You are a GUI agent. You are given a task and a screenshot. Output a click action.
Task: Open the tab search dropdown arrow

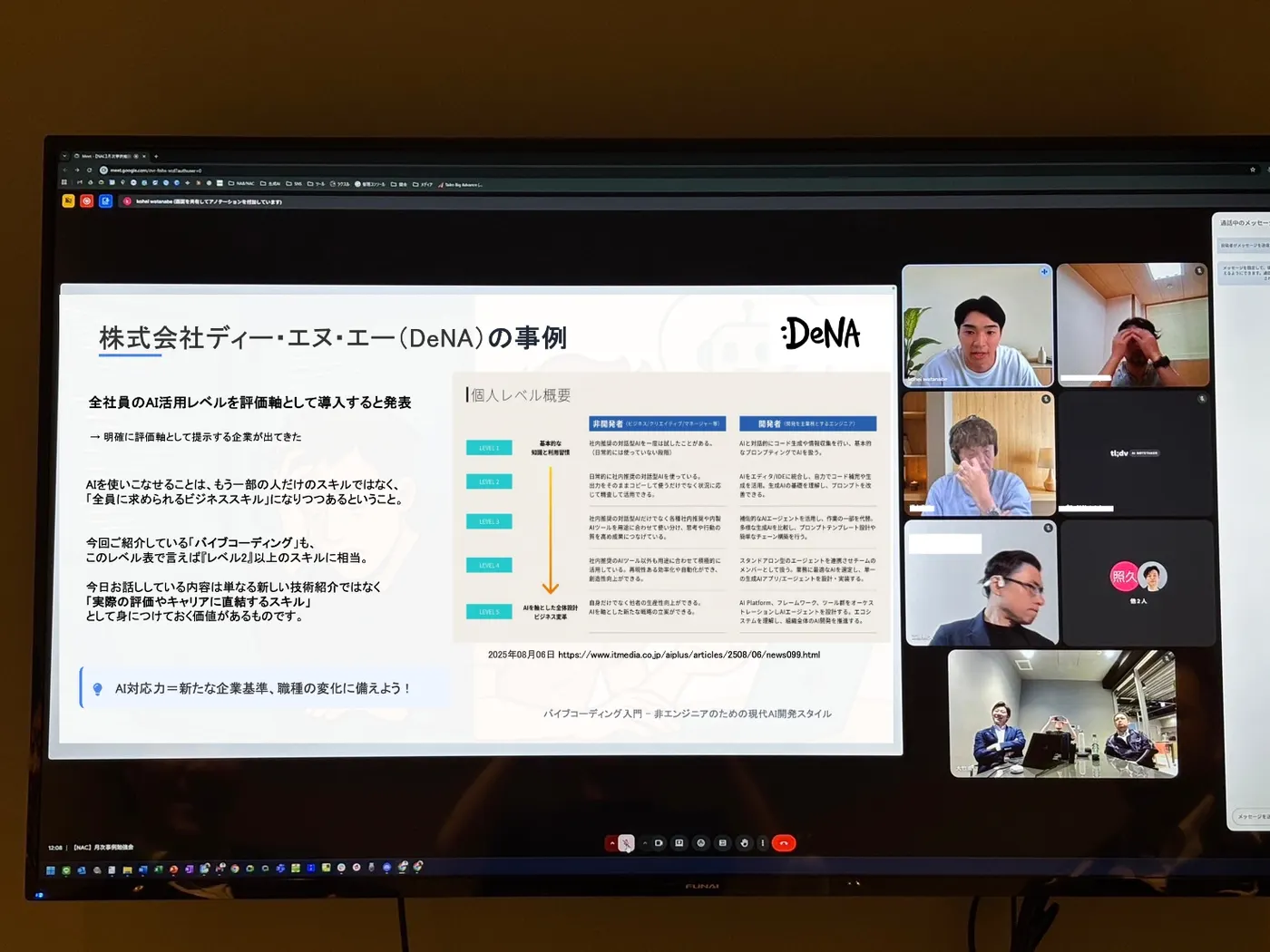[x=64, y=156]
